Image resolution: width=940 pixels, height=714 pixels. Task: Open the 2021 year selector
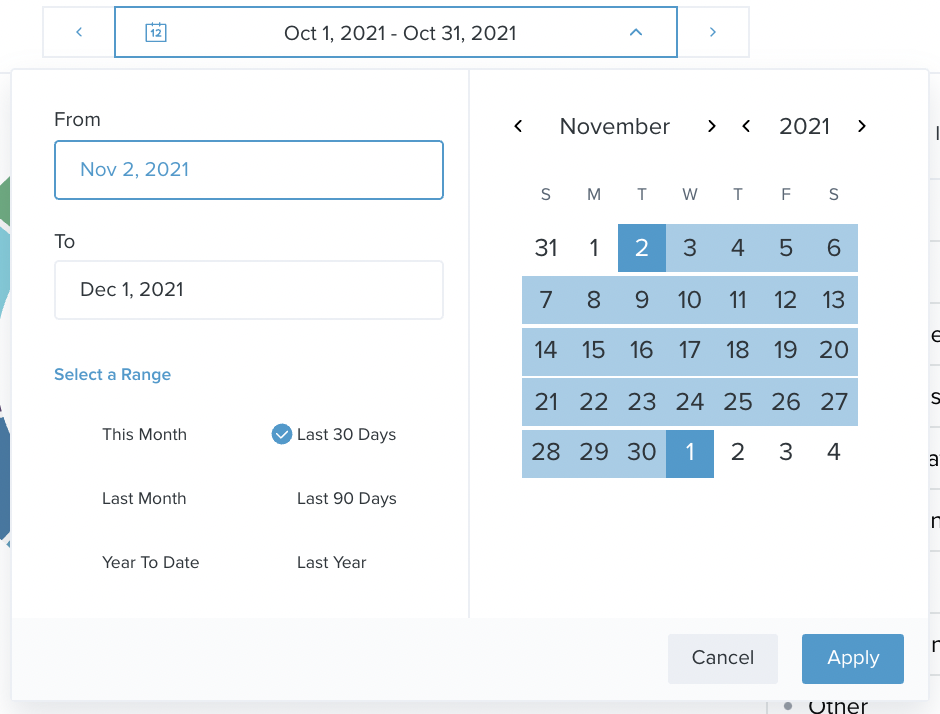804,126
